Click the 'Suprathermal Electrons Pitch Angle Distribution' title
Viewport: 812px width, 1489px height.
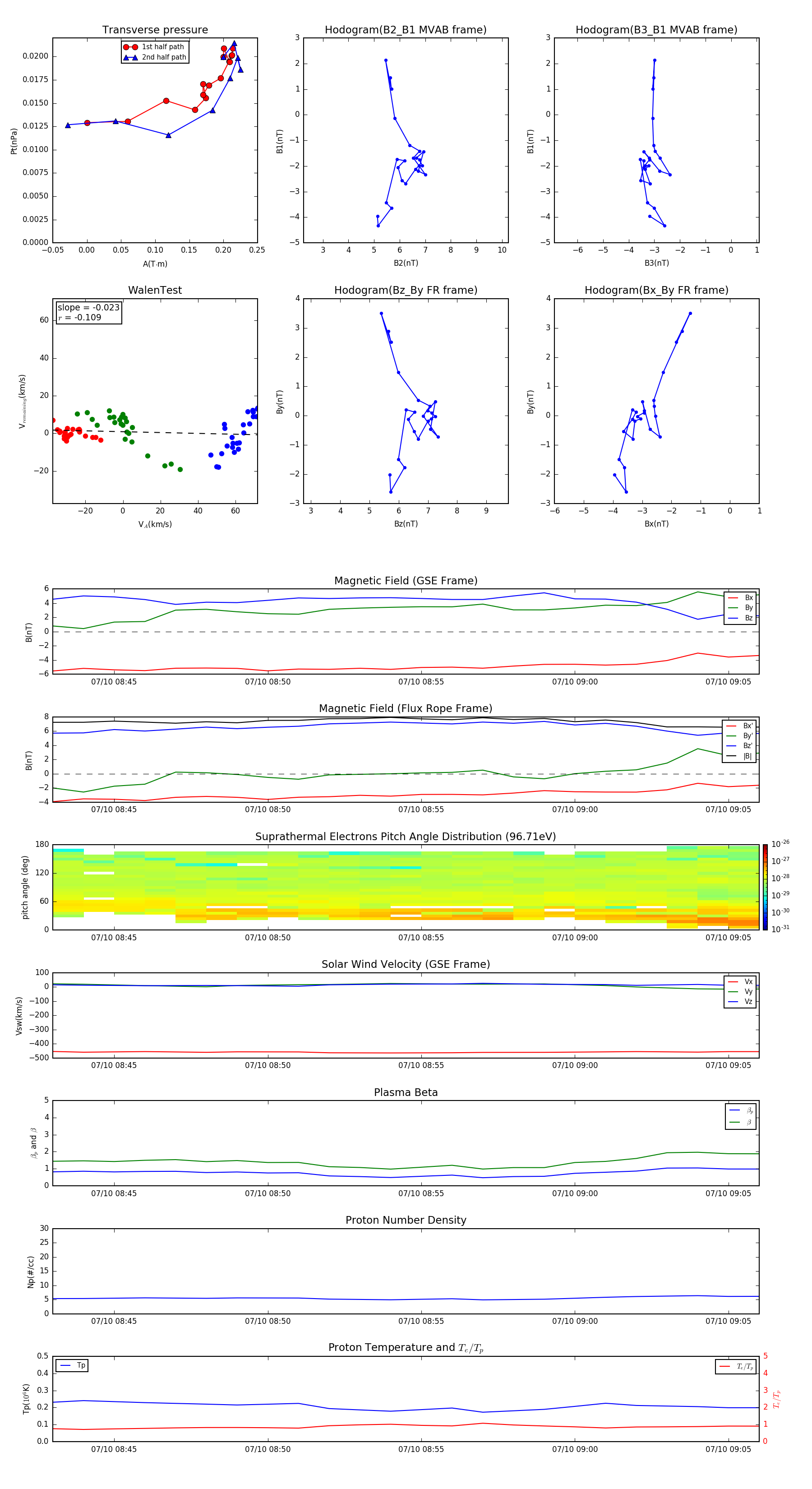406,837
